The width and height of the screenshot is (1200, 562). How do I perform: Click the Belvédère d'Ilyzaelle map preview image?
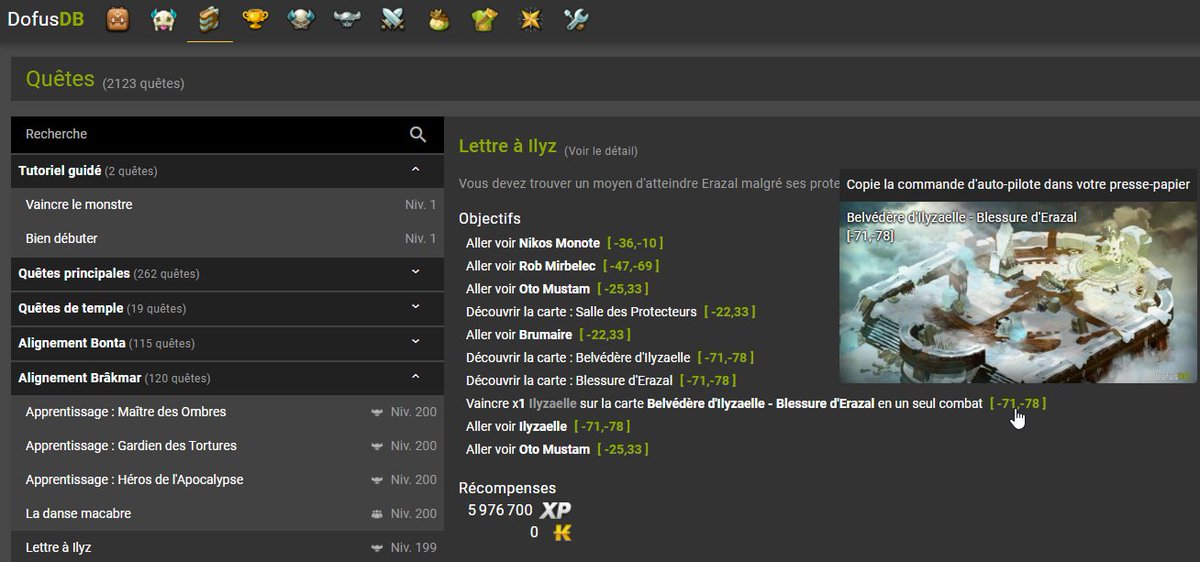[x=1018, y=292]
